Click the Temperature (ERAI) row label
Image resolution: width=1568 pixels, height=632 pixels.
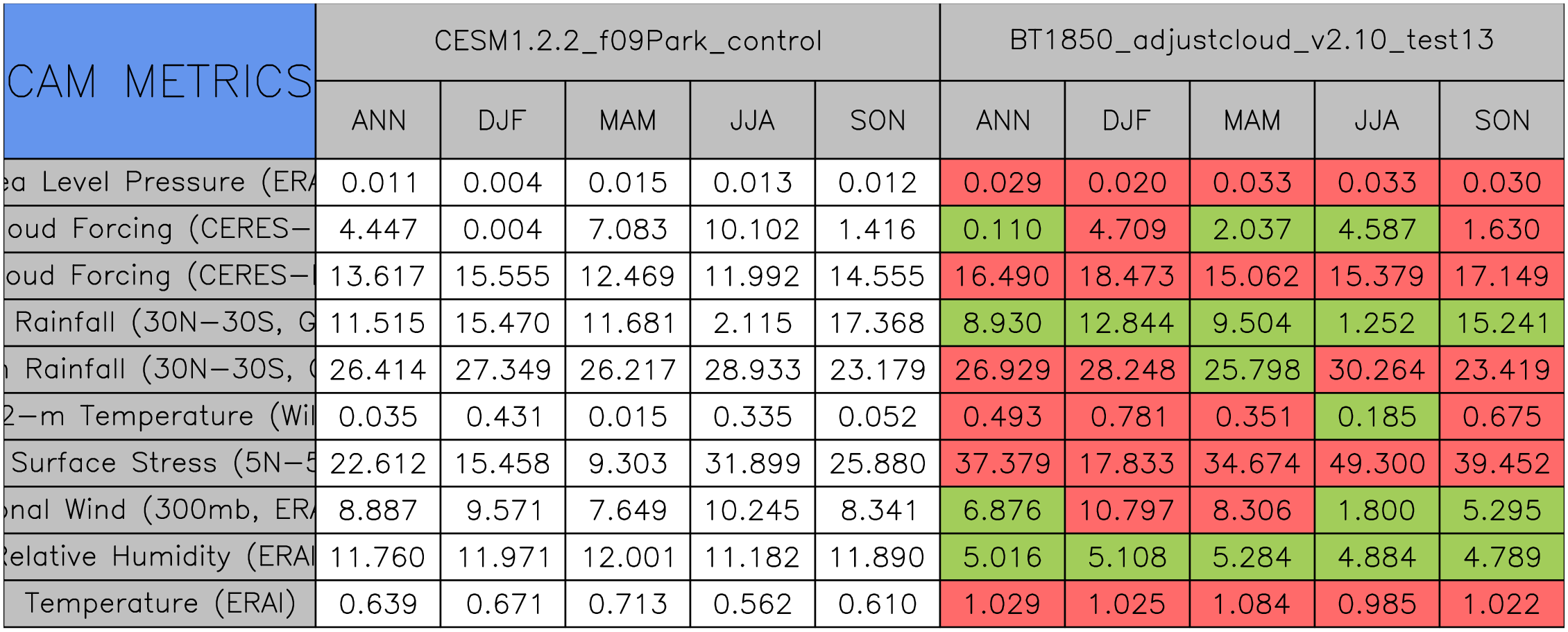tap(160, 604)
